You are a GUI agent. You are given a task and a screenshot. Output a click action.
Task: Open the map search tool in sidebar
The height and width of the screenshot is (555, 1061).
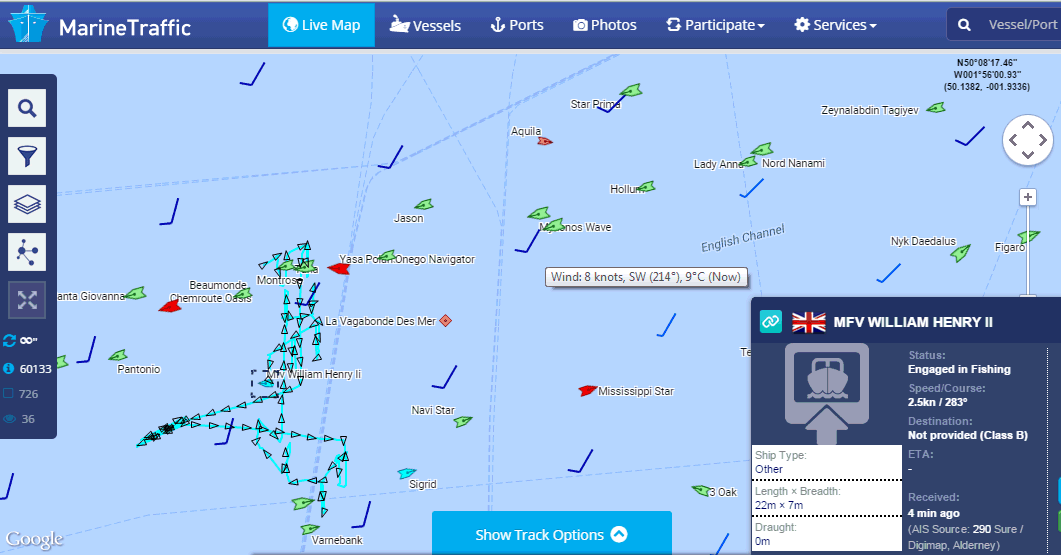click(27, 108)
